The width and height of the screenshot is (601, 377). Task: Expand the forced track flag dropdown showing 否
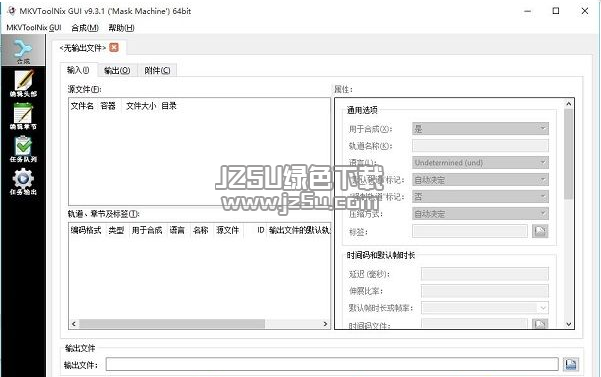click(480, 197)
